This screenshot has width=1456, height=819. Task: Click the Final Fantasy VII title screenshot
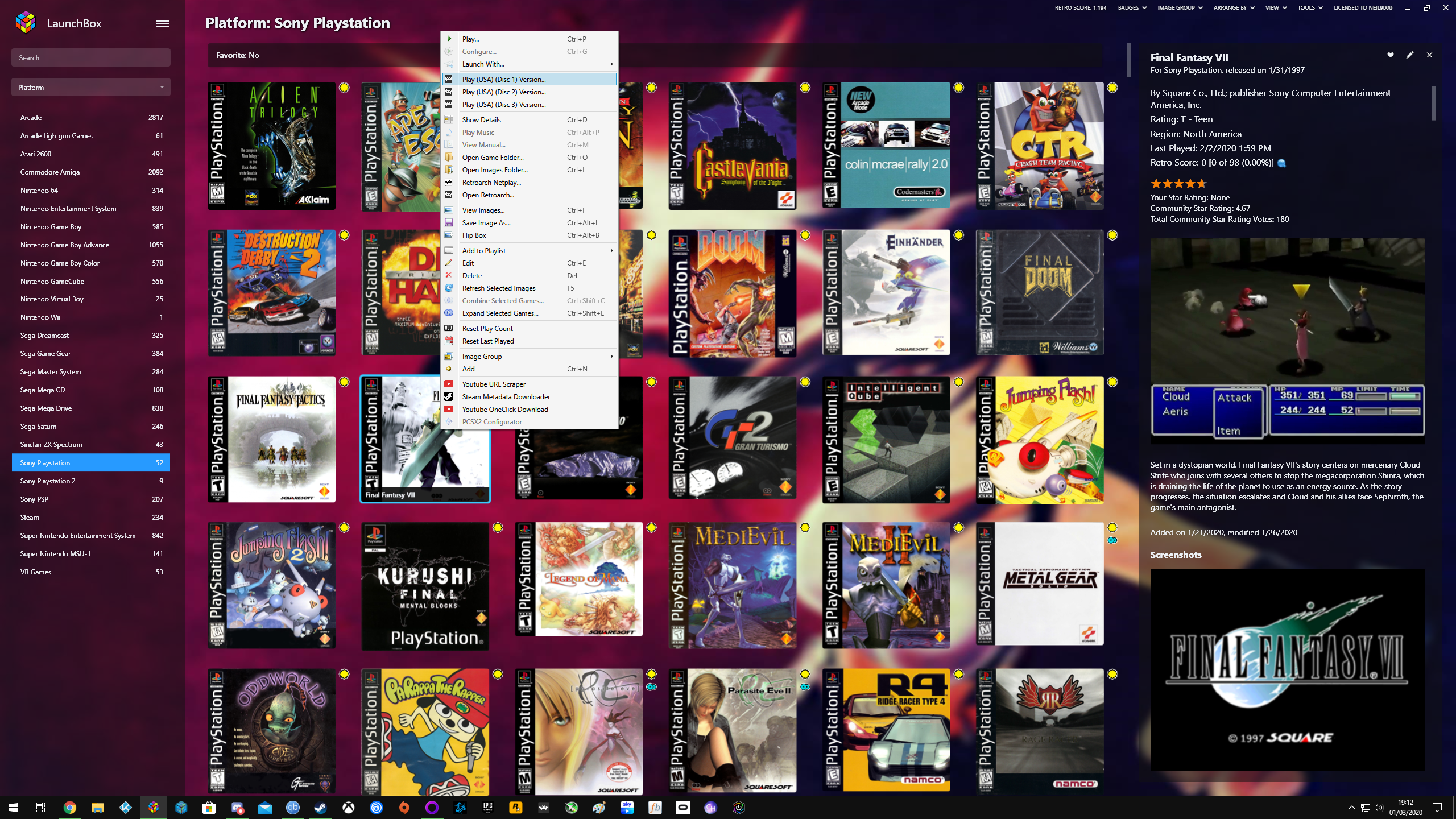click(x=1288, y=670)
